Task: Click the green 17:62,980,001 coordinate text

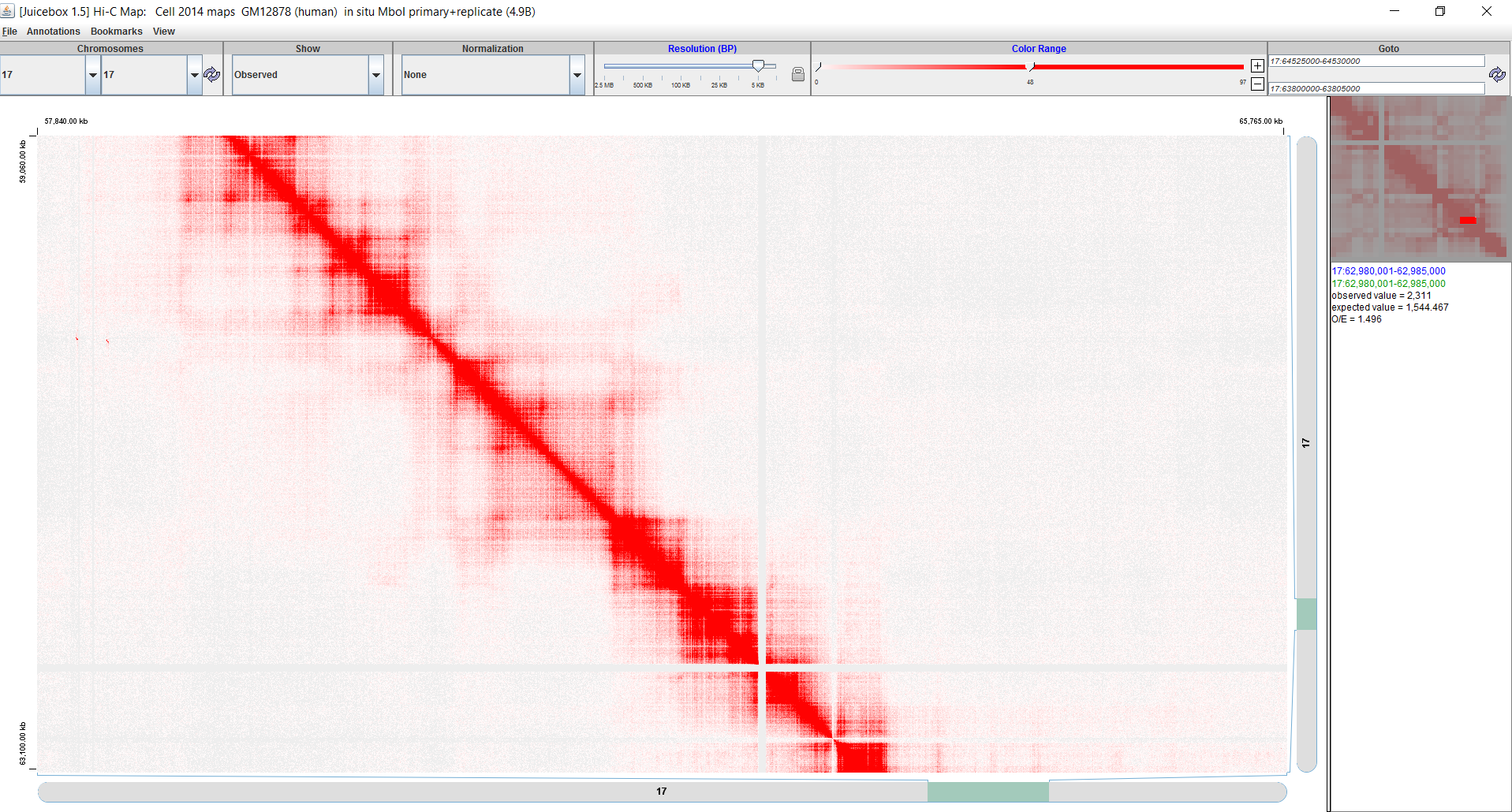Action: pos(1388,284)
